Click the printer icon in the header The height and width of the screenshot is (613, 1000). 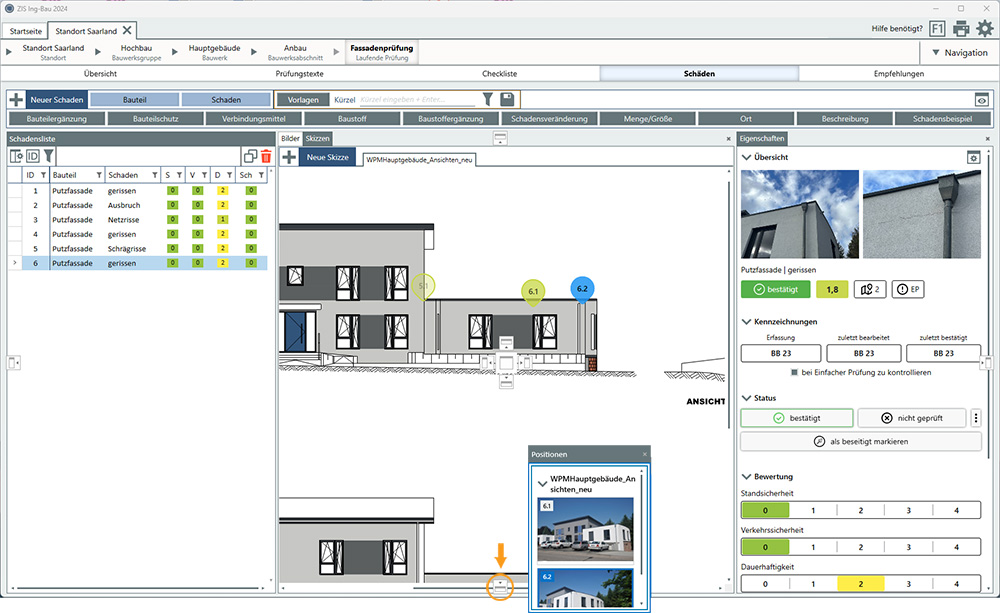click(961, 29)
